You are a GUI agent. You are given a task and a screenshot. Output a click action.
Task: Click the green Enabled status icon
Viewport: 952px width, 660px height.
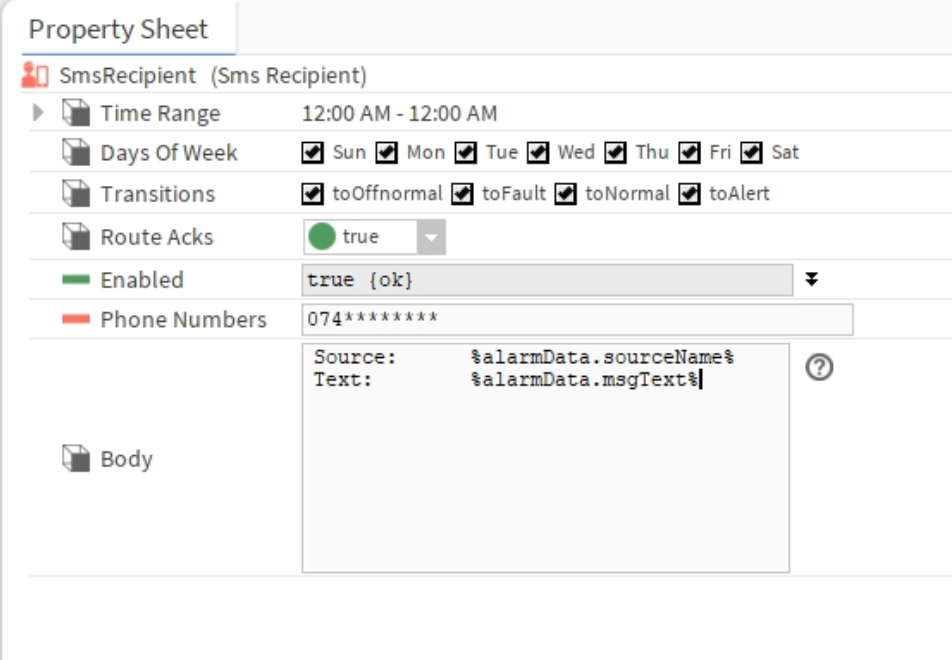(76, 280)
